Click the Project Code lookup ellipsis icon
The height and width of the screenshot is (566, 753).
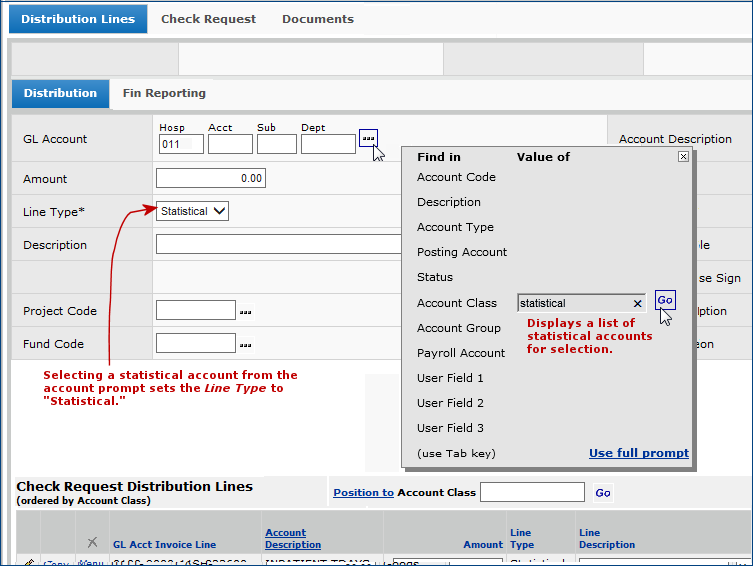[x=245, y=312]
